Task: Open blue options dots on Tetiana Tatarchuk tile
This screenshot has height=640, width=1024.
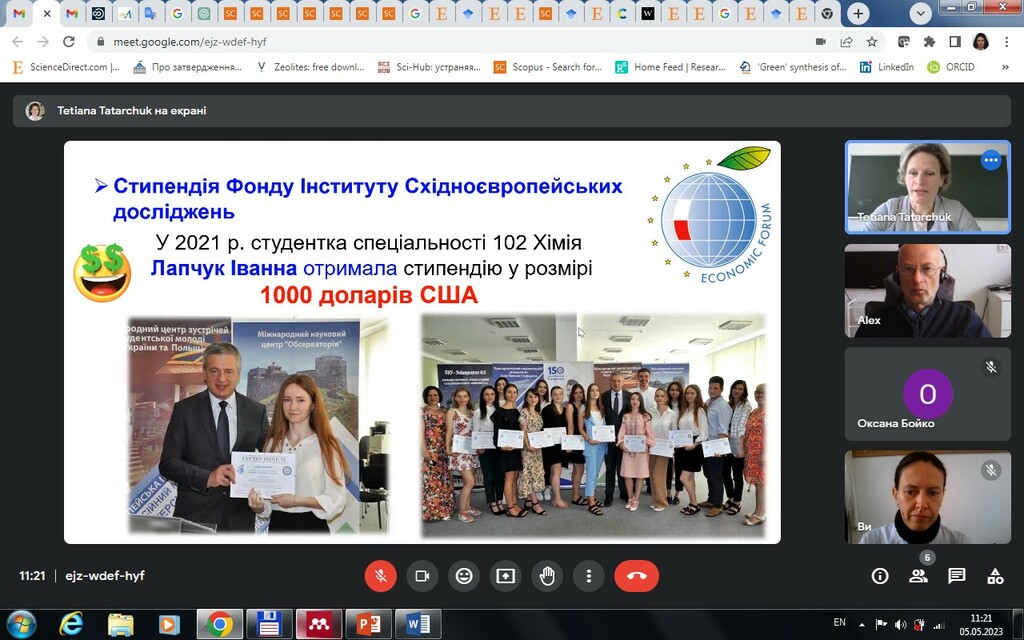Action: click(x=991, y=160)
